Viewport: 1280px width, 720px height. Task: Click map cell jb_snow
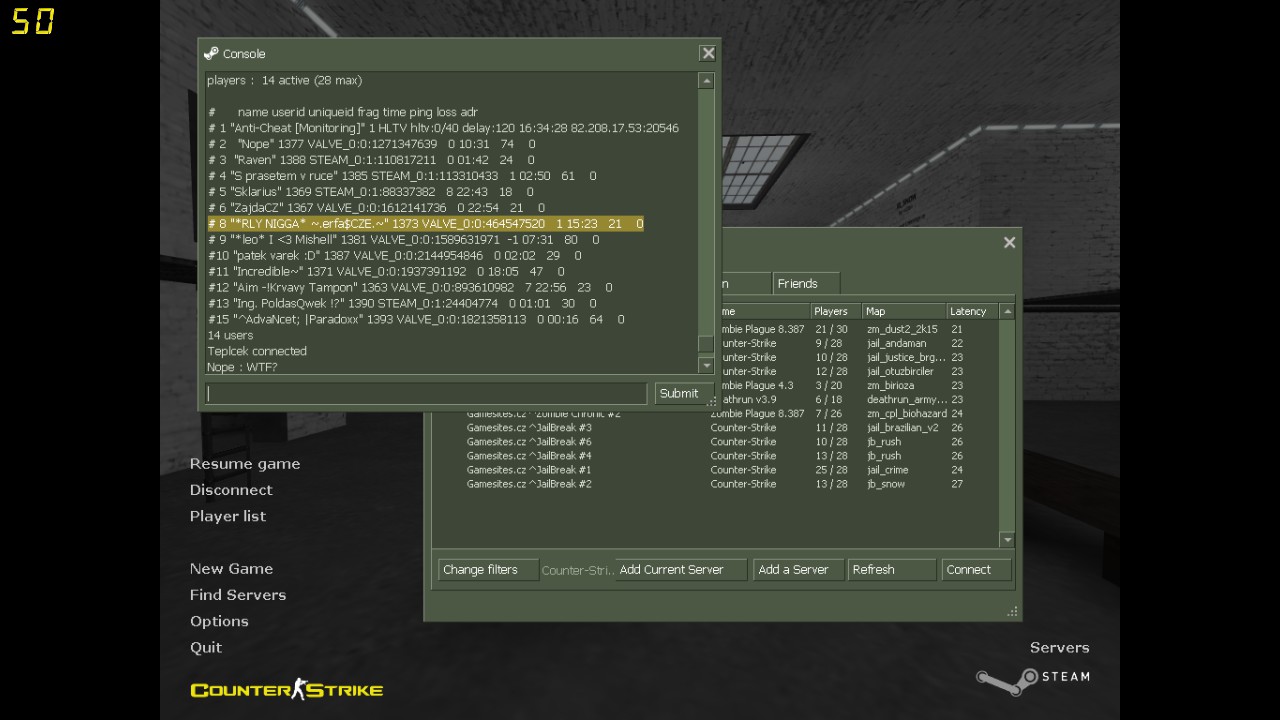886,483
